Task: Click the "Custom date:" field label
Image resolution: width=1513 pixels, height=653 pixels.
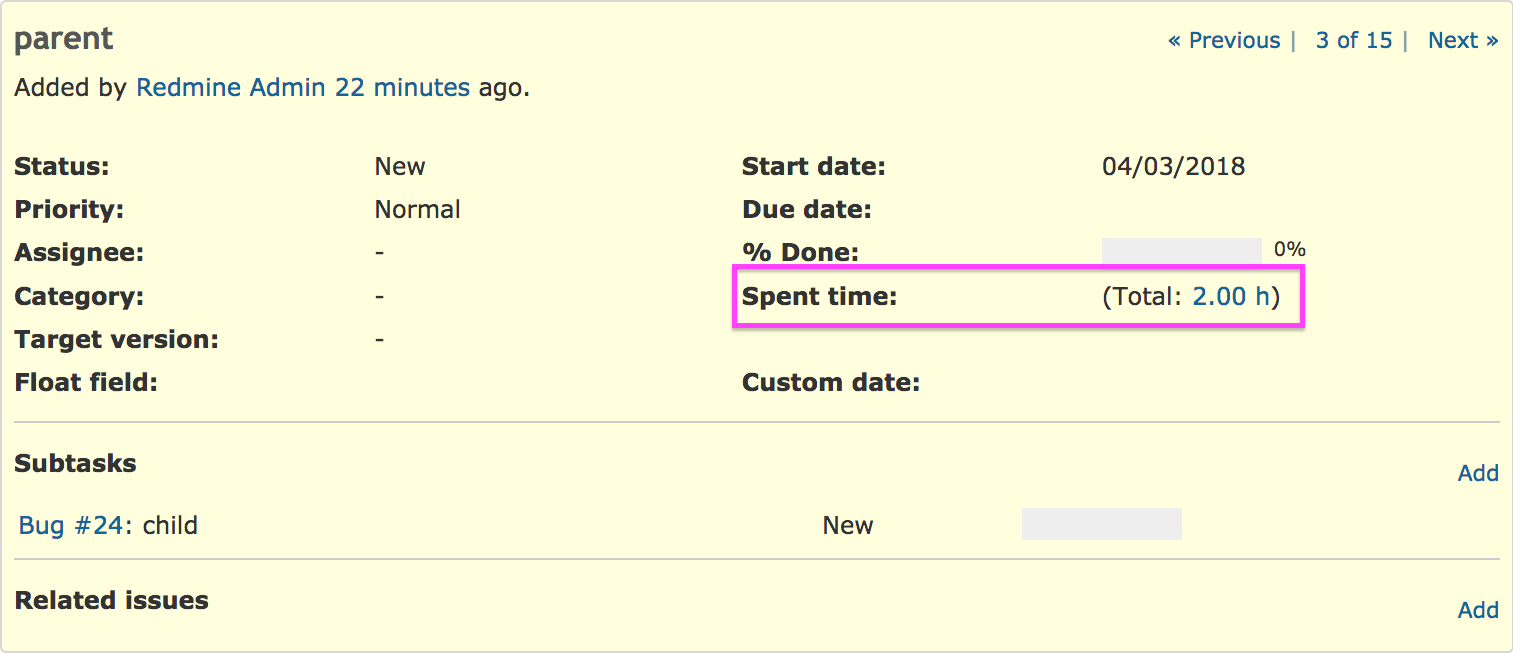Action: click(x=830, y=383)
